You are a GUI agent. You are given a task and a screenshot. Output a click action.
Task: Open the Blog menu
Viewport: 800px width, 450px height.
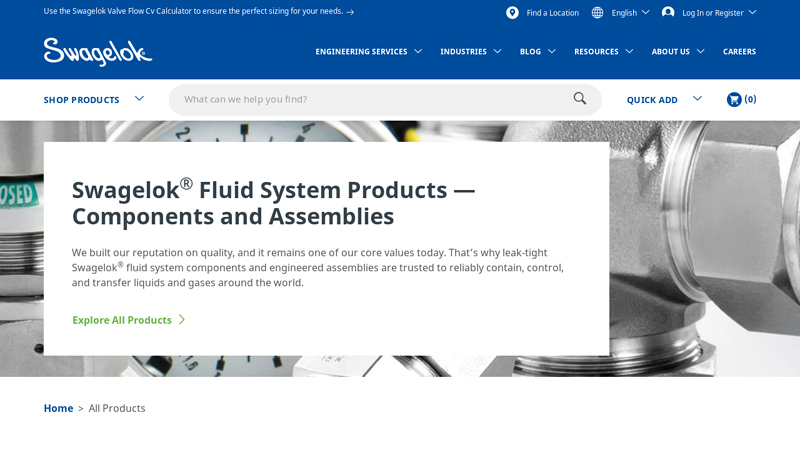[537, 51]
